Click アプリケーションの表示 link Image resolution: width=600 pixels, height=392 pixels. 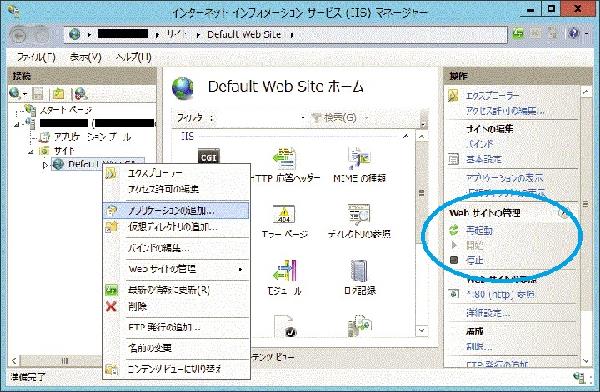(504, 178)
